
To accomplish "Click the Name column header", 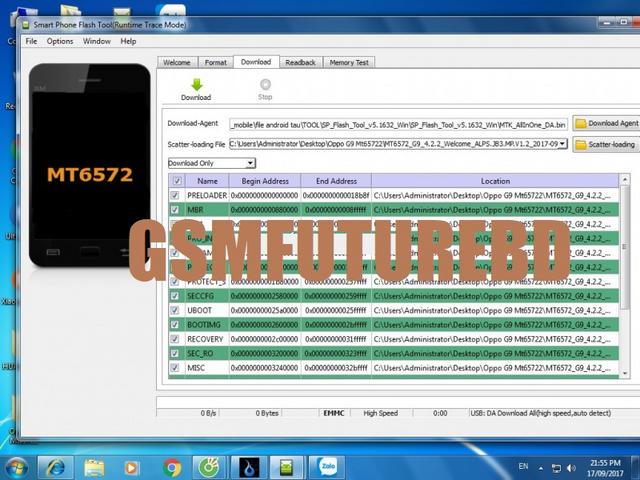I will pyautogui.click(x=207, y=181).
